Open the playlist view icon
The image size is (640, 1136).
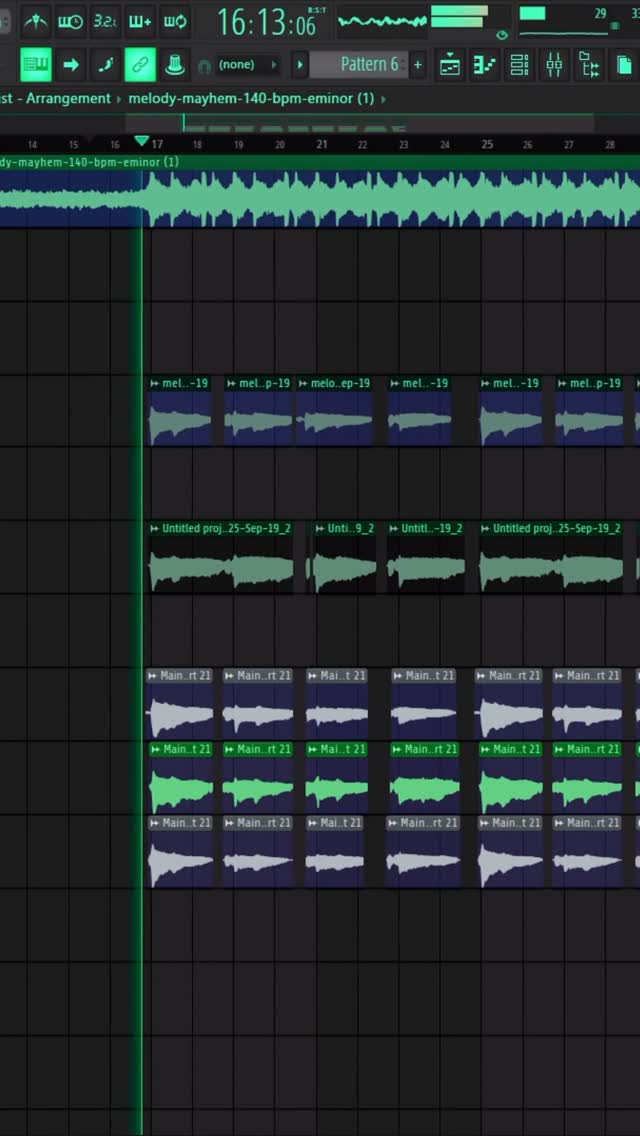[x=451, y=65]
